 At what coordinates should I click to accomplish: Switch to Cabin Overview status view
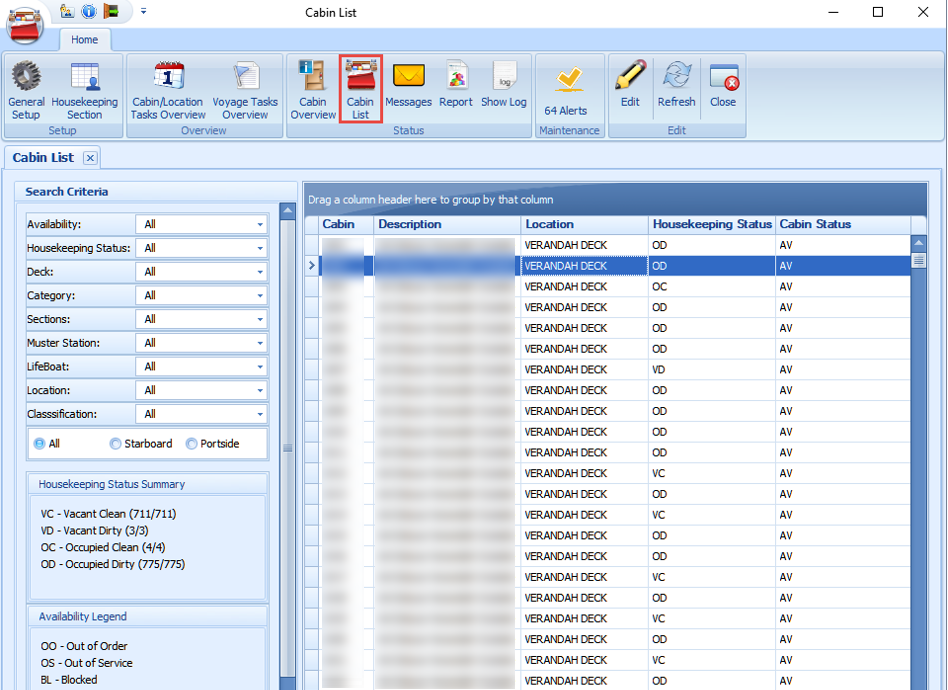(312, 90)
